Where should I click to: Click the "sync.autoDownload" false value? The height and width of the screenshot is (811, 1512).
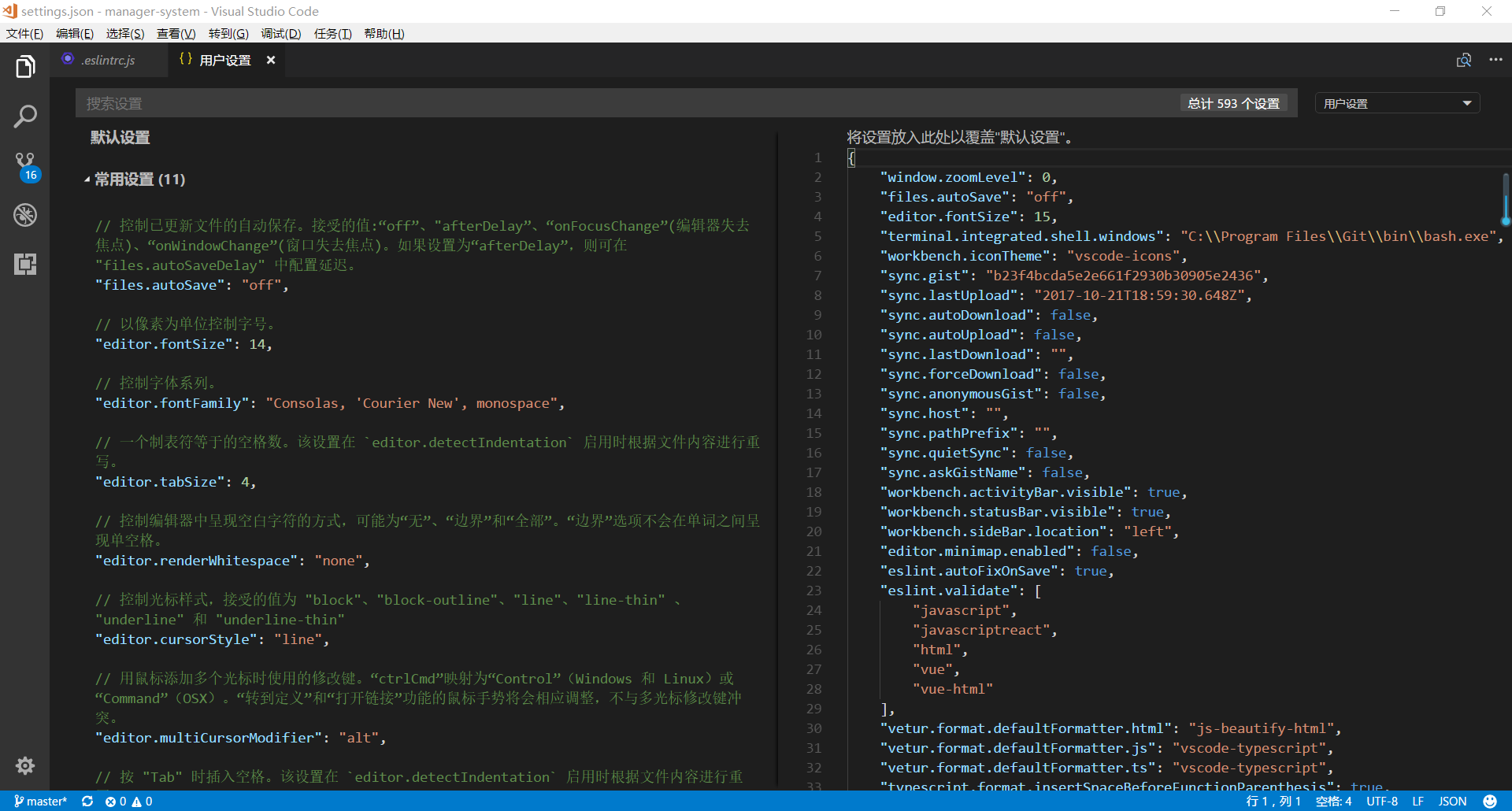coord(1070,315)
